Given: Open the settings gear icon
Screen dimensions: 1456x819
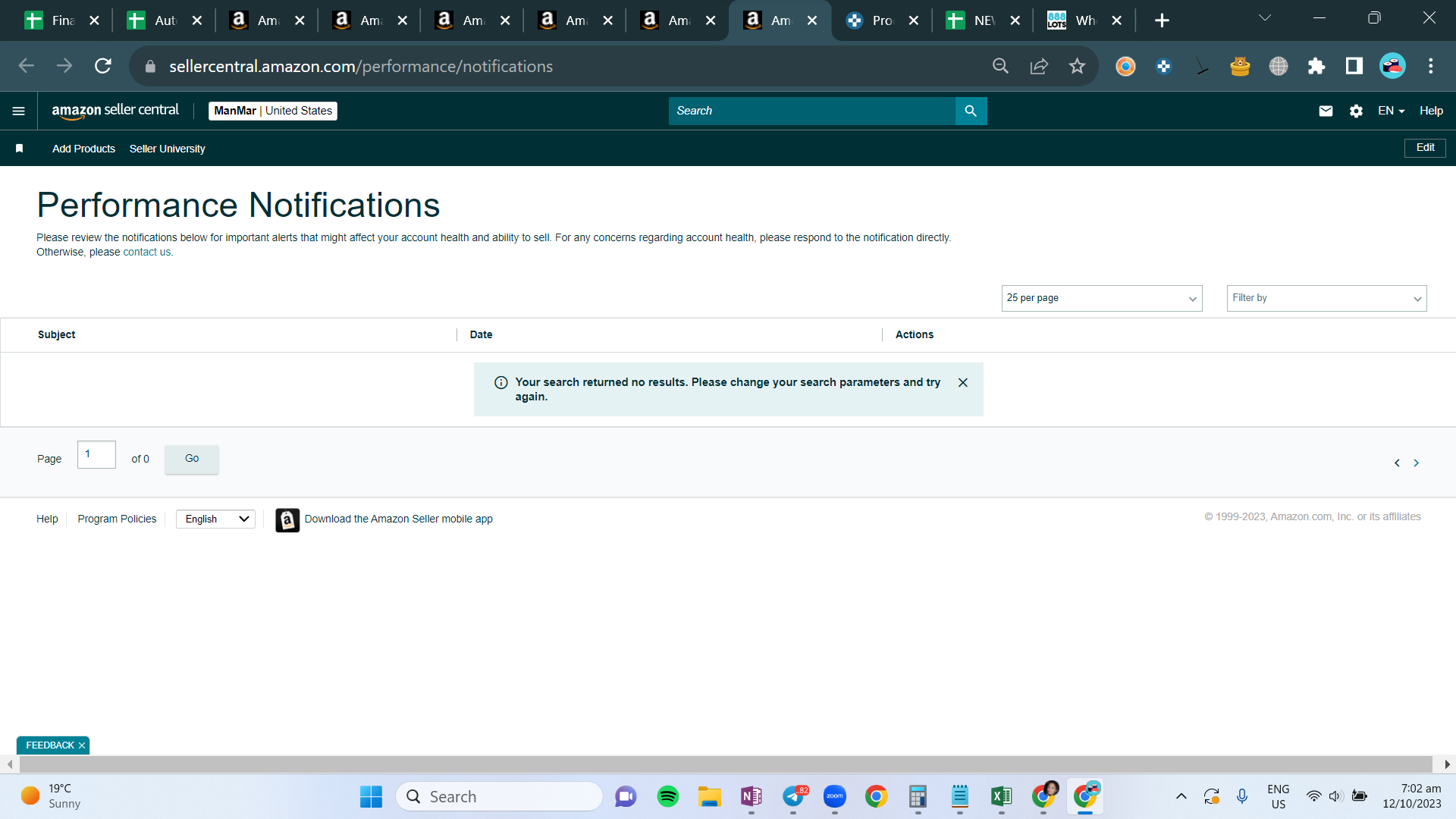Looking at the screenshot, I should click(x=1356, y=111).
